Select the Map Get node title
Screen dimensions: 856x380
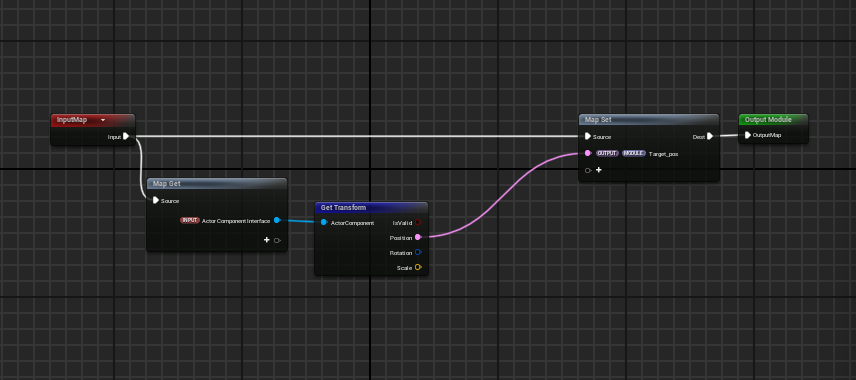pyautogui.click(x=167, y=183)
